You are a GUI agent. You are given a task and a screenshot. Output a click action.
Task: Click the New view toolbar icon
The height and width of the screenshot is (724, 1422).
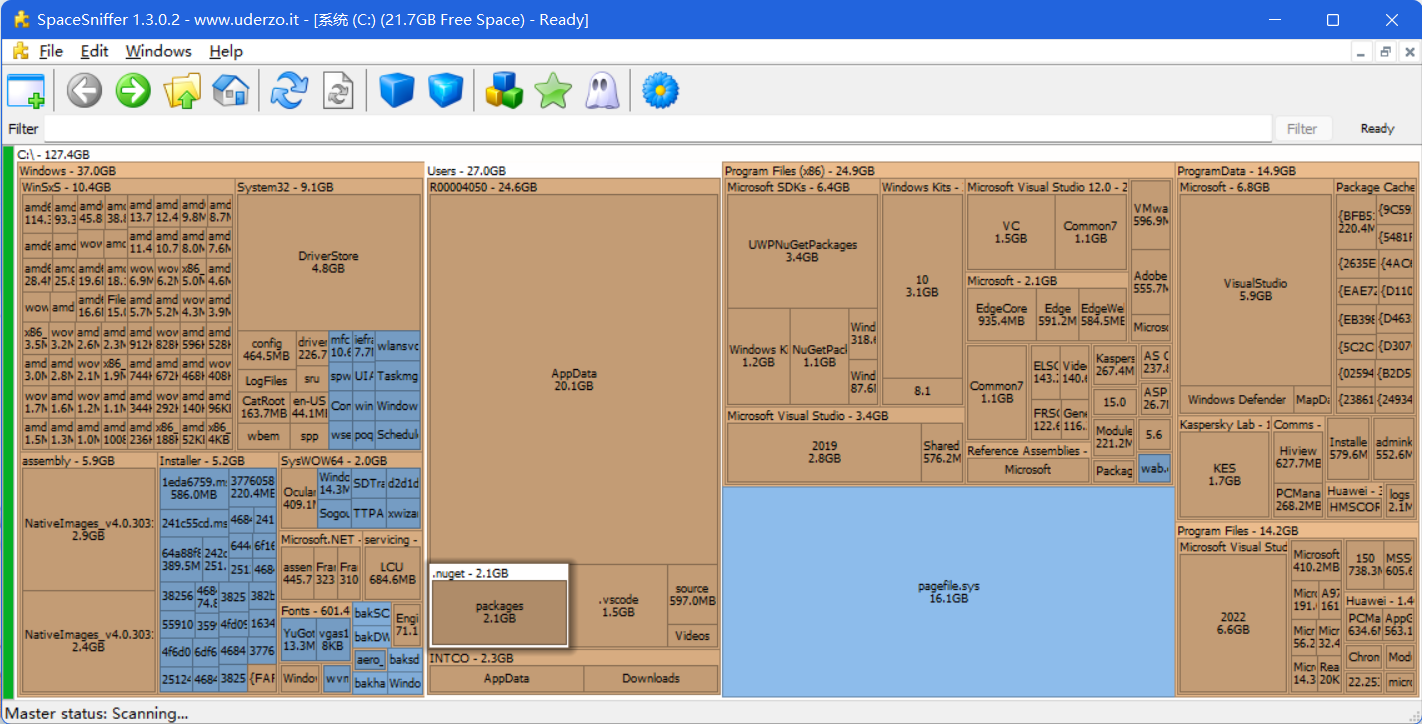click(x=26, y=91)
